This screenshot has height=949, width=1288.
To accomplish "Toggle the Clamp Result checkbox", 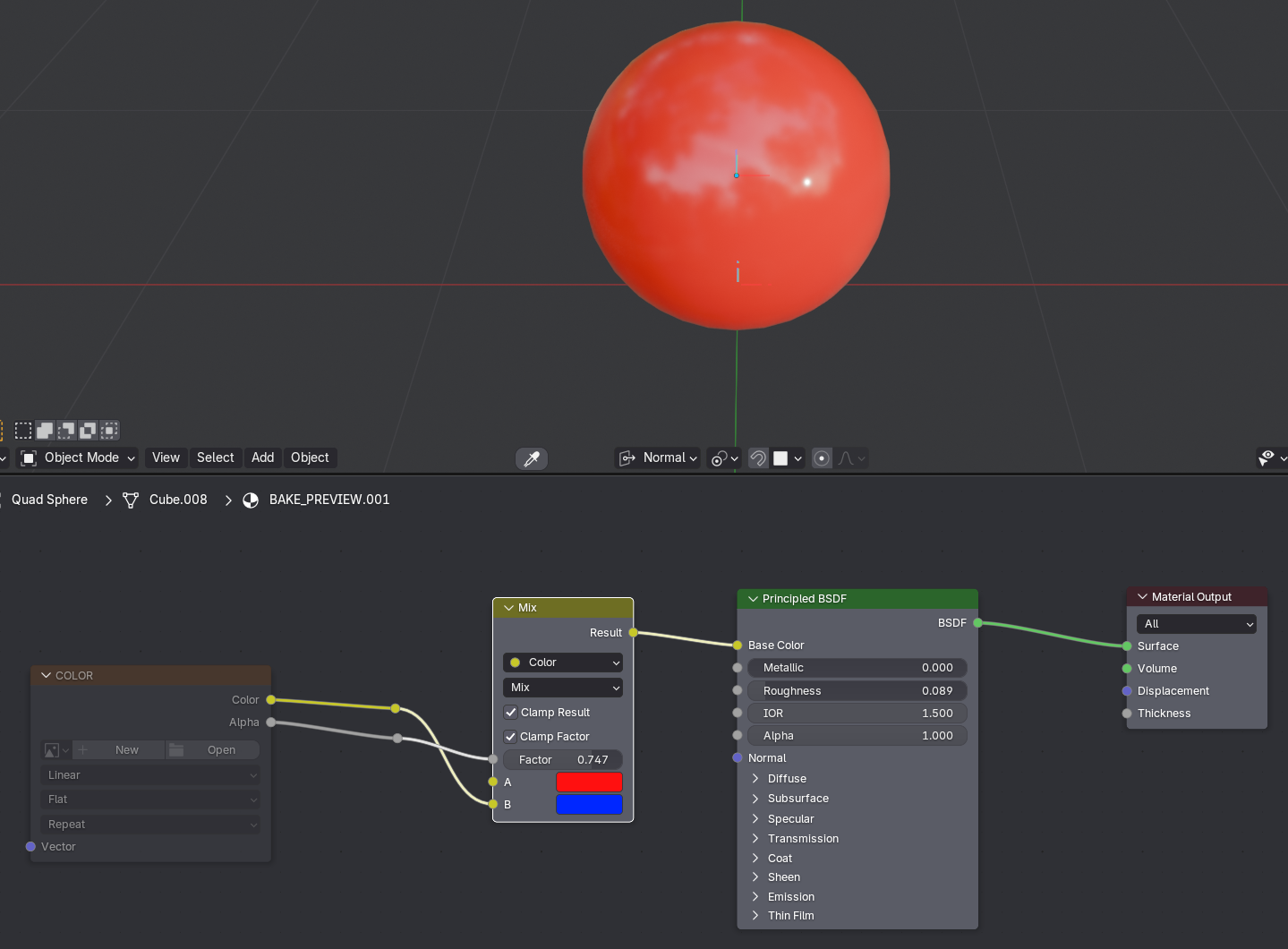I will (x=511, y=713).
